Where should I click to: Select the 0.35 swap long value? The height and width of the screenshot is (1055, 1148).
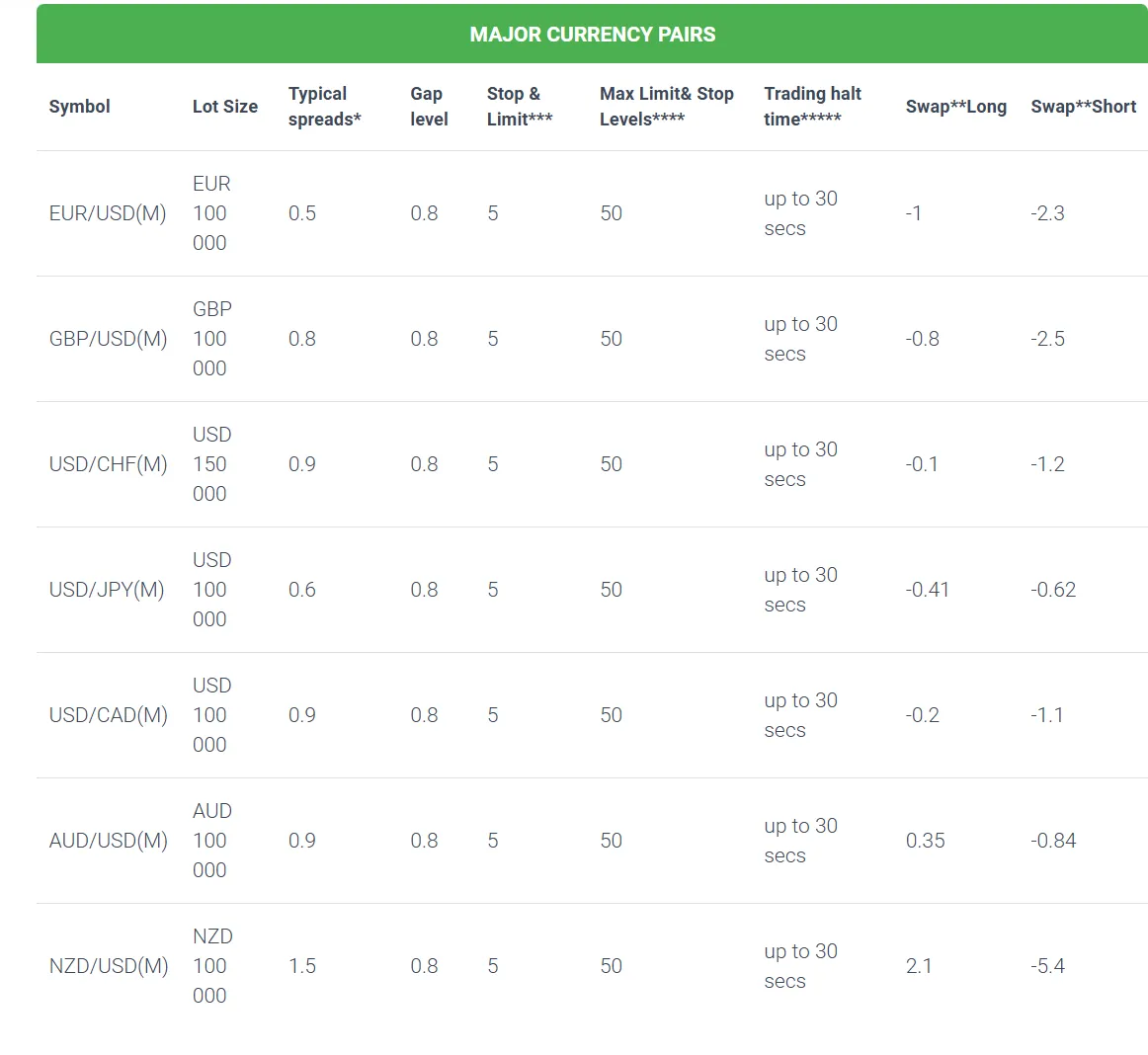coord(926,841)
